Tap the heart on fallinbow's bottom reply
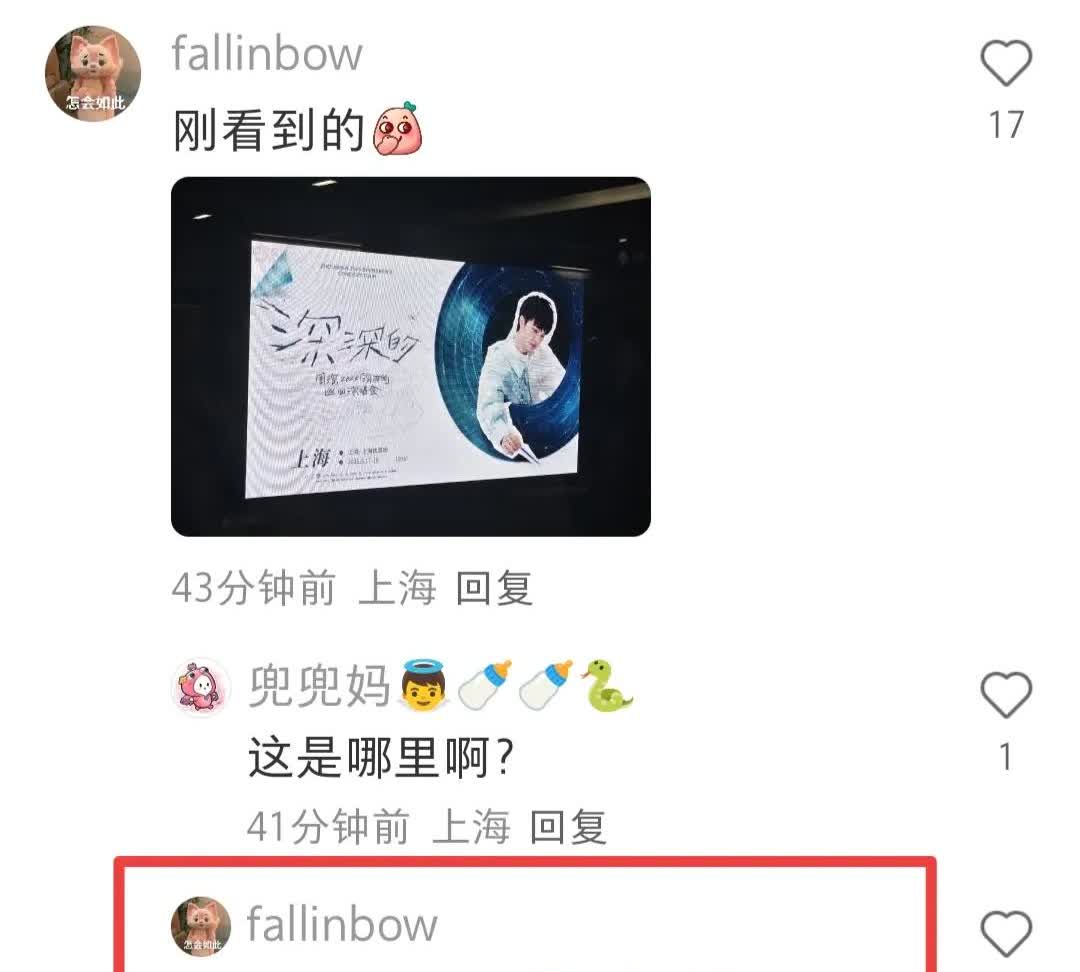 [1006, 933]
